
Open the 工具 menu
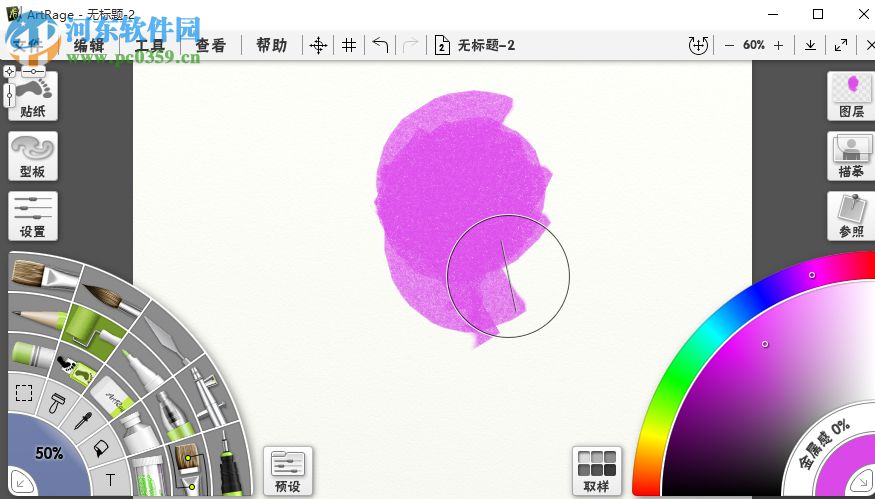point(150,45)
